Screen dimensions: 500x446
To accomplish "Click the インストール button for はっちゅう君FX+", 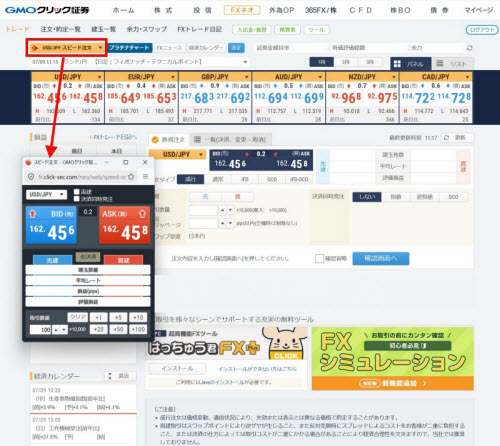I will pos(177,369).
